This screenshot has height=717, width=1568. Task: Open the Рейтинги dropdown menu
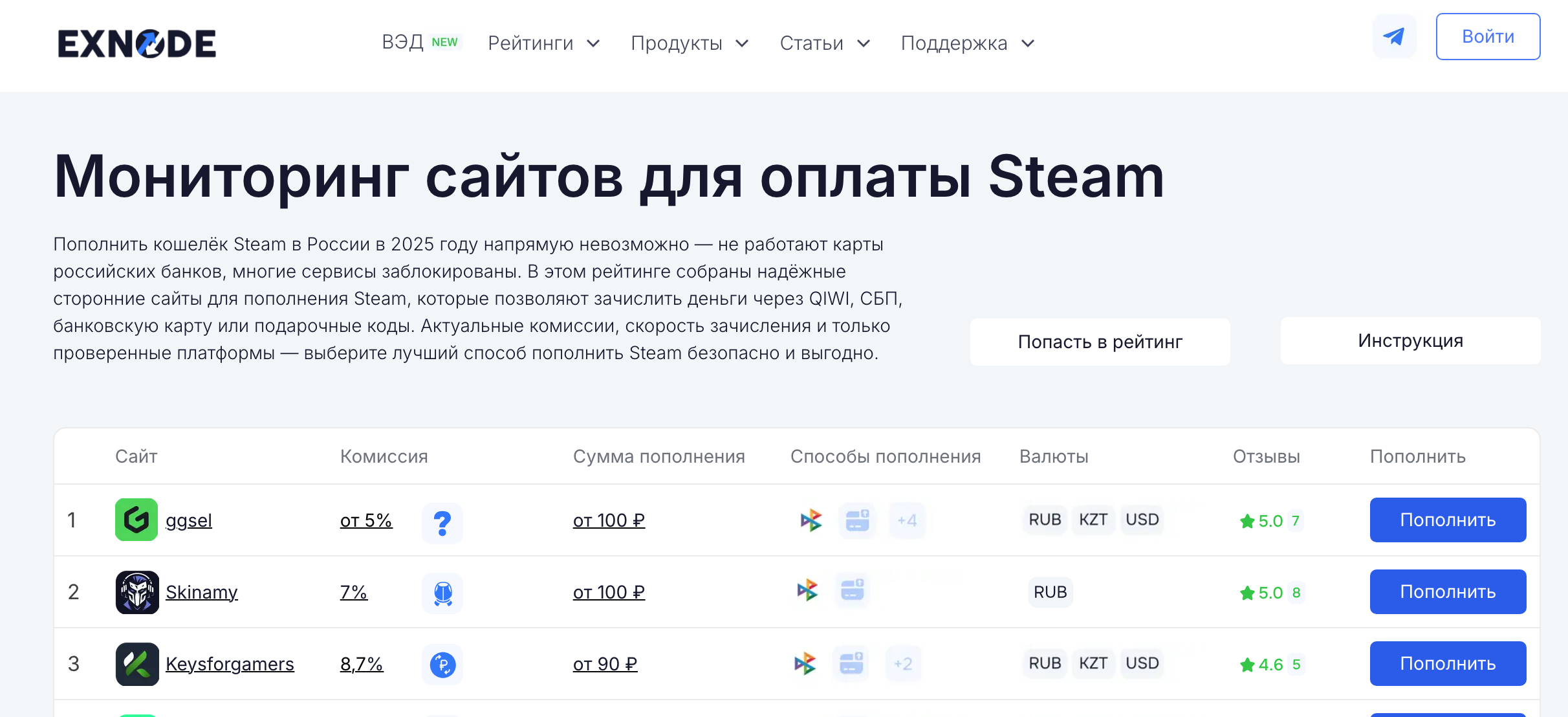pyautogui.click(x=543, y=43)
